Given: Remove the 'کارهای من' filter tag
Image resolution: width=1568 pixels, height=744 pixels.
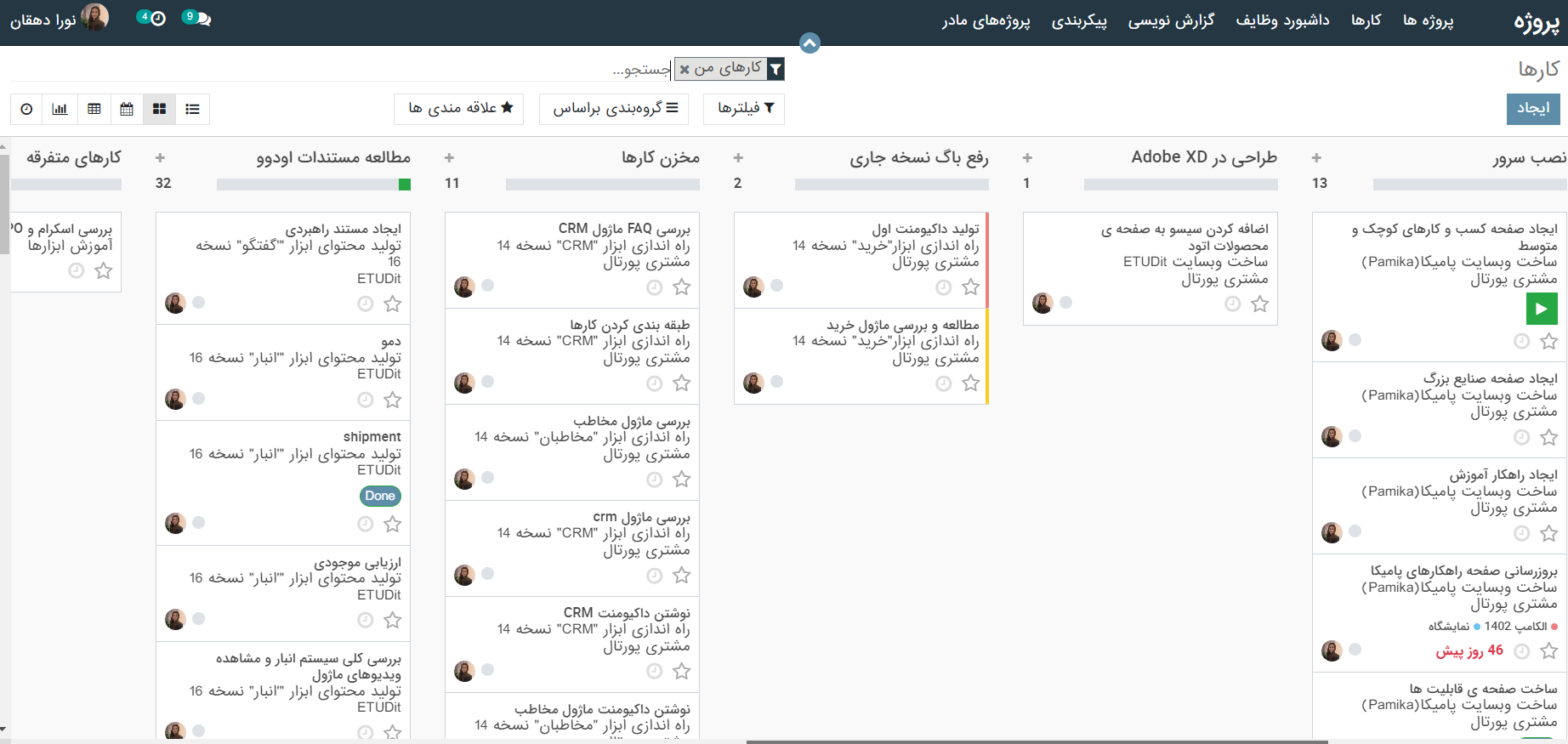Looking at the screenshot, I should pyautogui.click(x=685, y=70).
